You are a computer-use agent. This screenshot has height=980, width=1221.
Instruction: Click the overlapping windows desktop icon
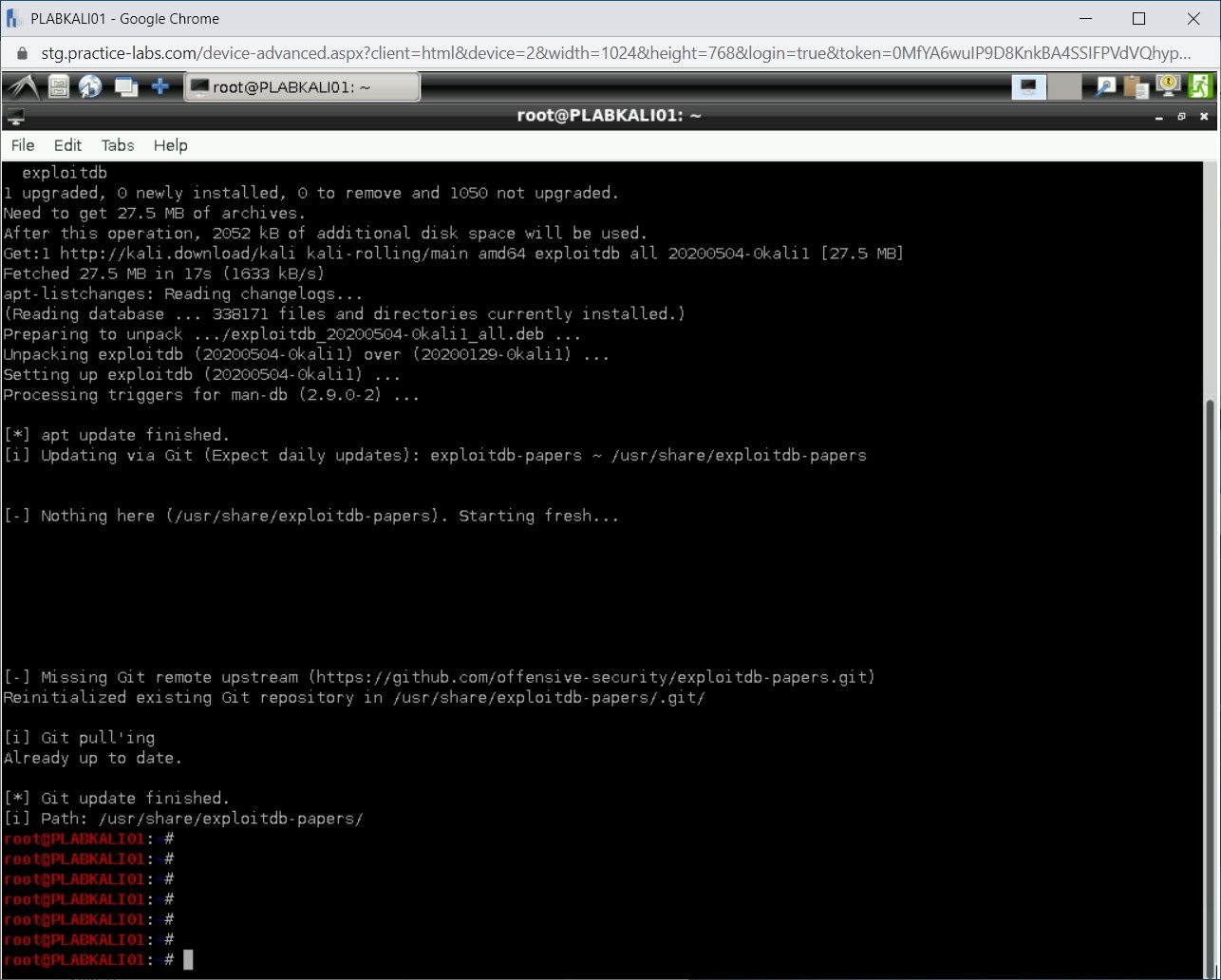coord(125,87)
